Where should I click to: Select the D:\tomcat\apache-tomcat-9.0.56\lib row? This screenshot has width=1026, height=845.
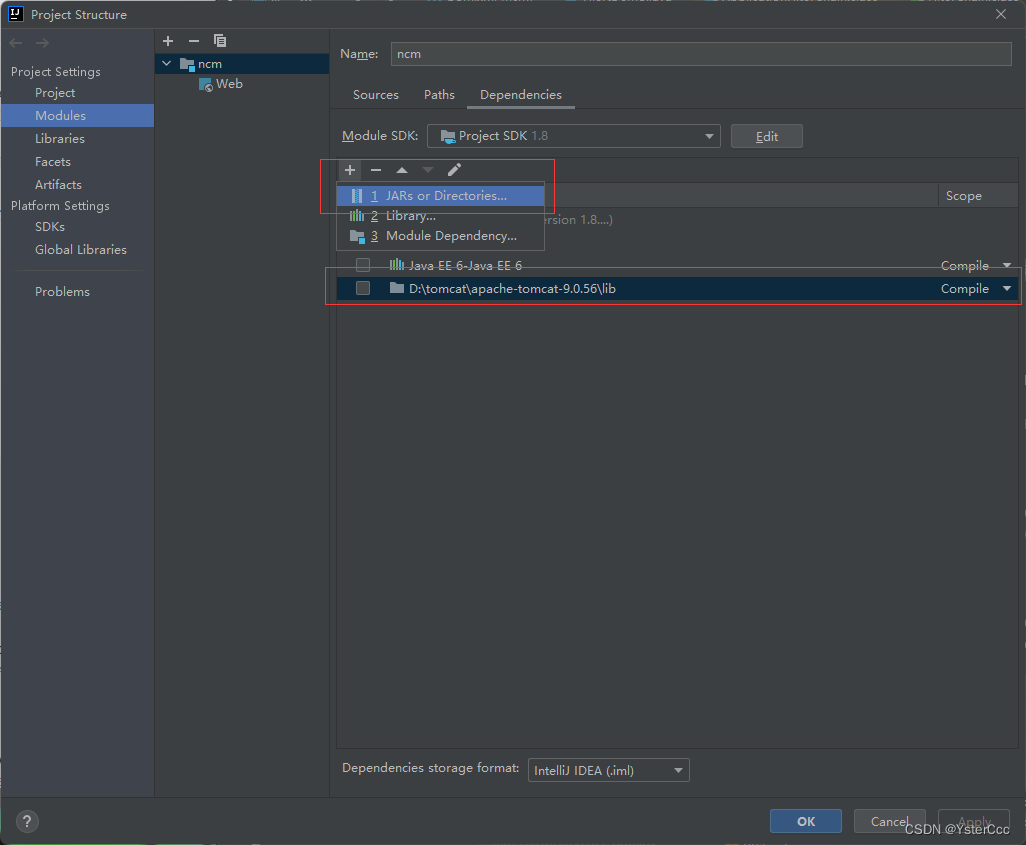pyautogui.click(x=677, y=288)
